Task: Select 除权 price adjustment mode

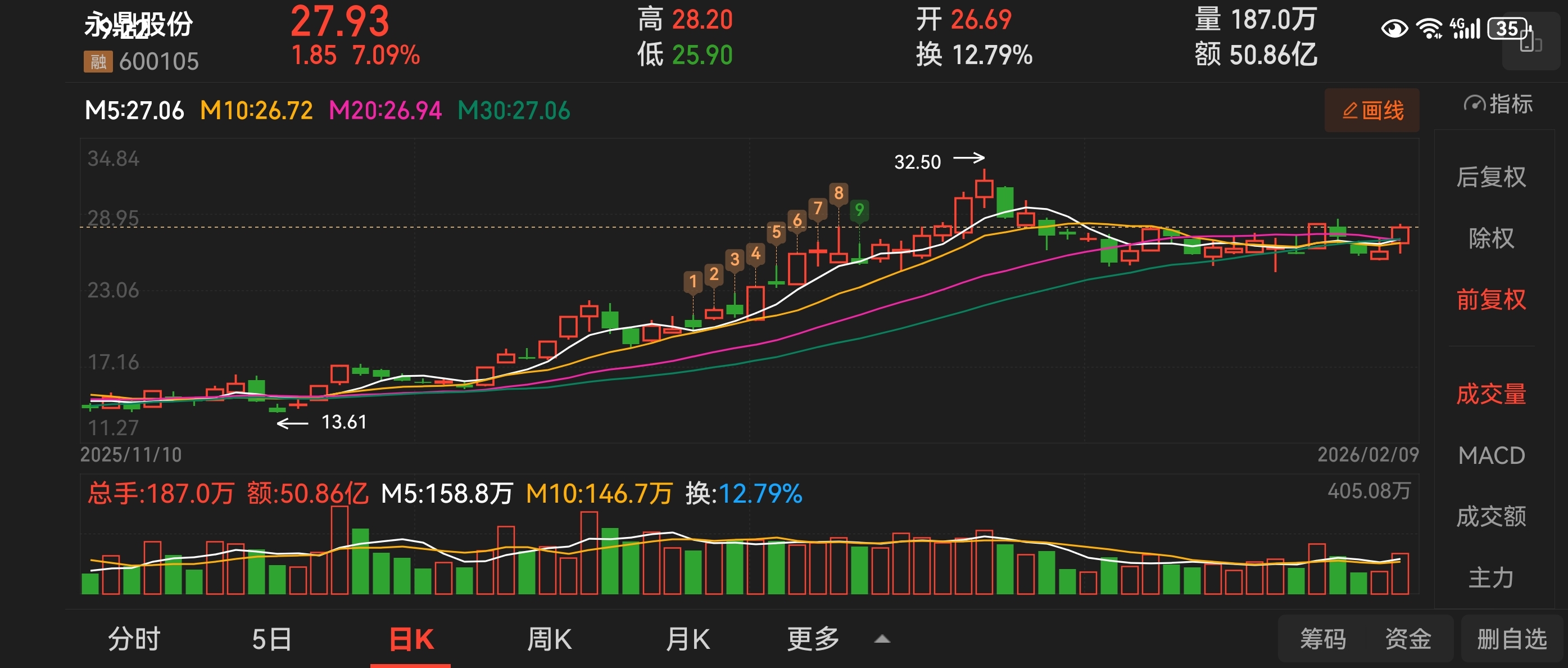Action: pos(1490,238)
